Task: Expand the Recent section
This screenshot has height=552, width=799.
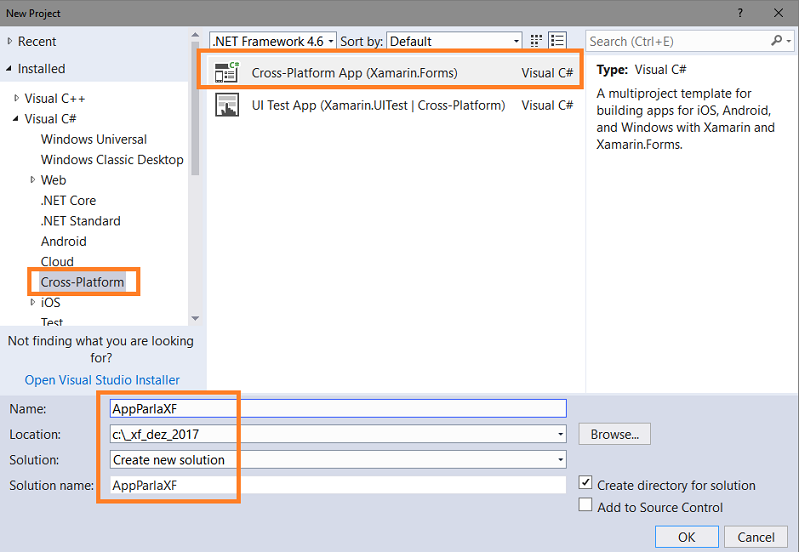Action: click(10, 41)
